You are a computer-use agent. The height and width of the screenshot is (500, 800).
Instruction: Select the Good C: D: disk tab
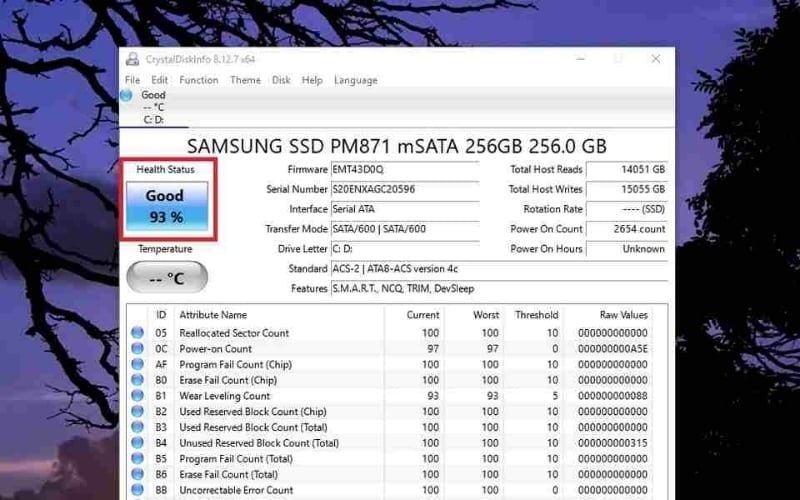point(154,107)
